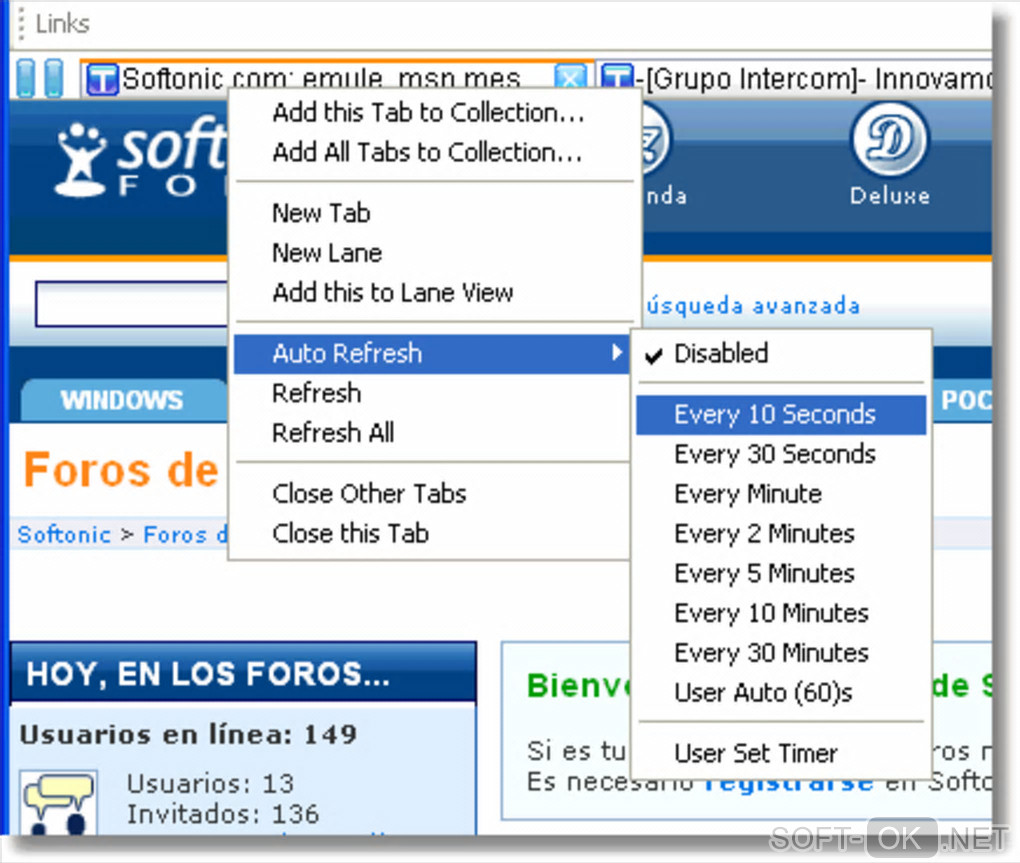Pick Every 5 Minutes interval
The image size is (1020, 863).
(781, 573)
